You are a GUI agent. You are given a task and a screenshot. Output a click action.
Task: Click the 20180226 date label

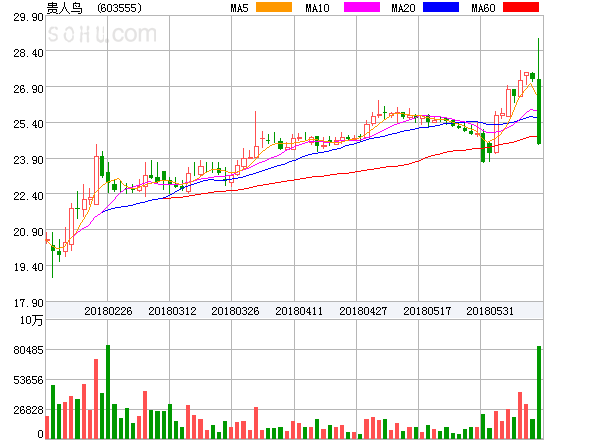tap(108, 311)
